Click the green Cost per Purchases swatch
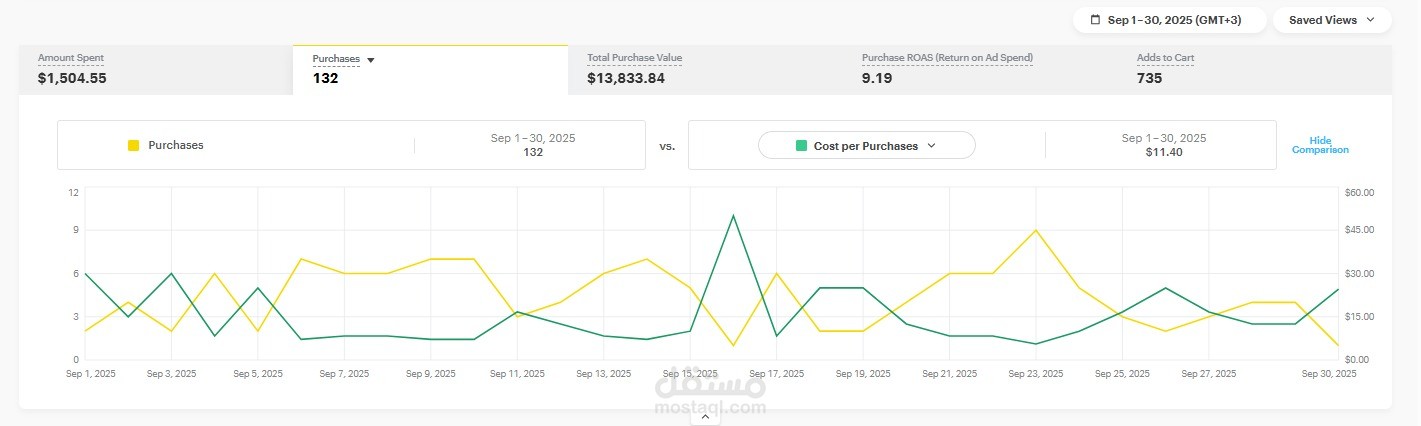1421x426 pixels. (x=801, y=146)
